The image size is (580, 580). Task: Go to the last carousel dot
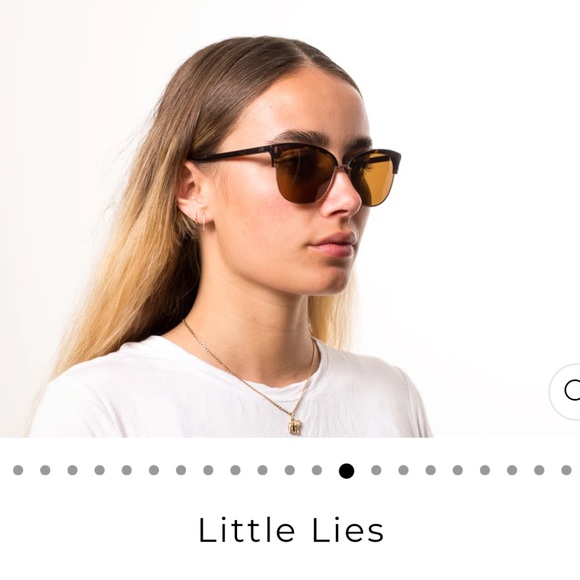566,470
